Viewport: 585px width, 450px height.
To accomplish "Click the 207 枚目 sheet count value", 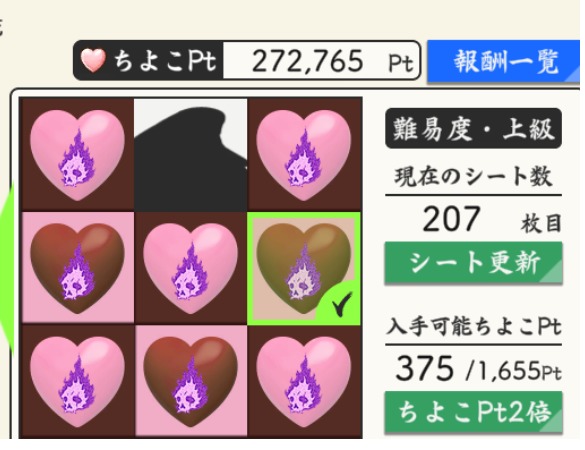I will coord(492,220).
